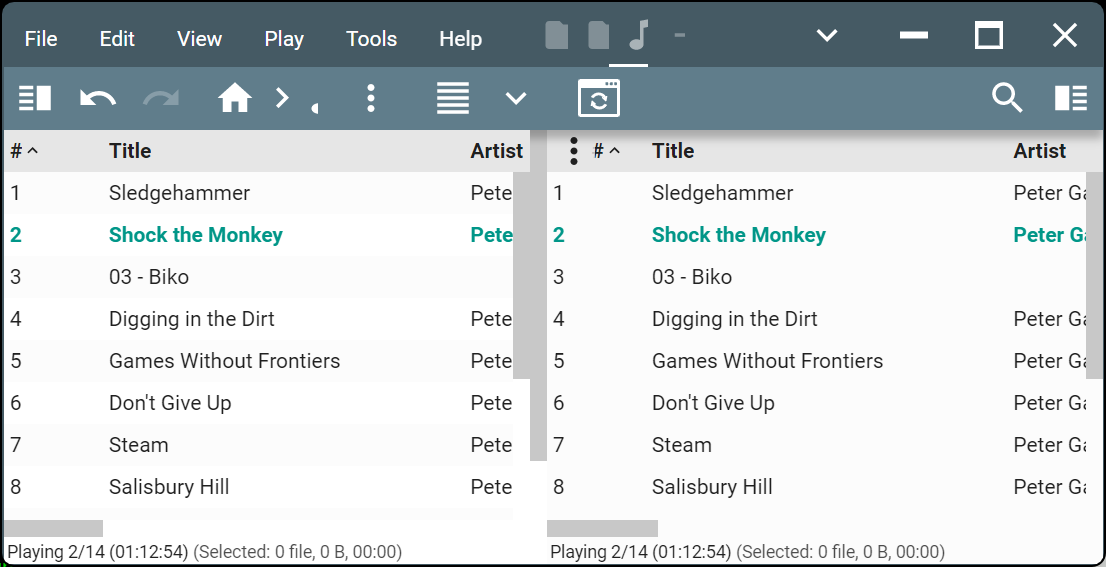The width and height of the screenshot is (1106, 567).
Task: Click left pane horizontal scrollbar thumb
Action: 53,528
